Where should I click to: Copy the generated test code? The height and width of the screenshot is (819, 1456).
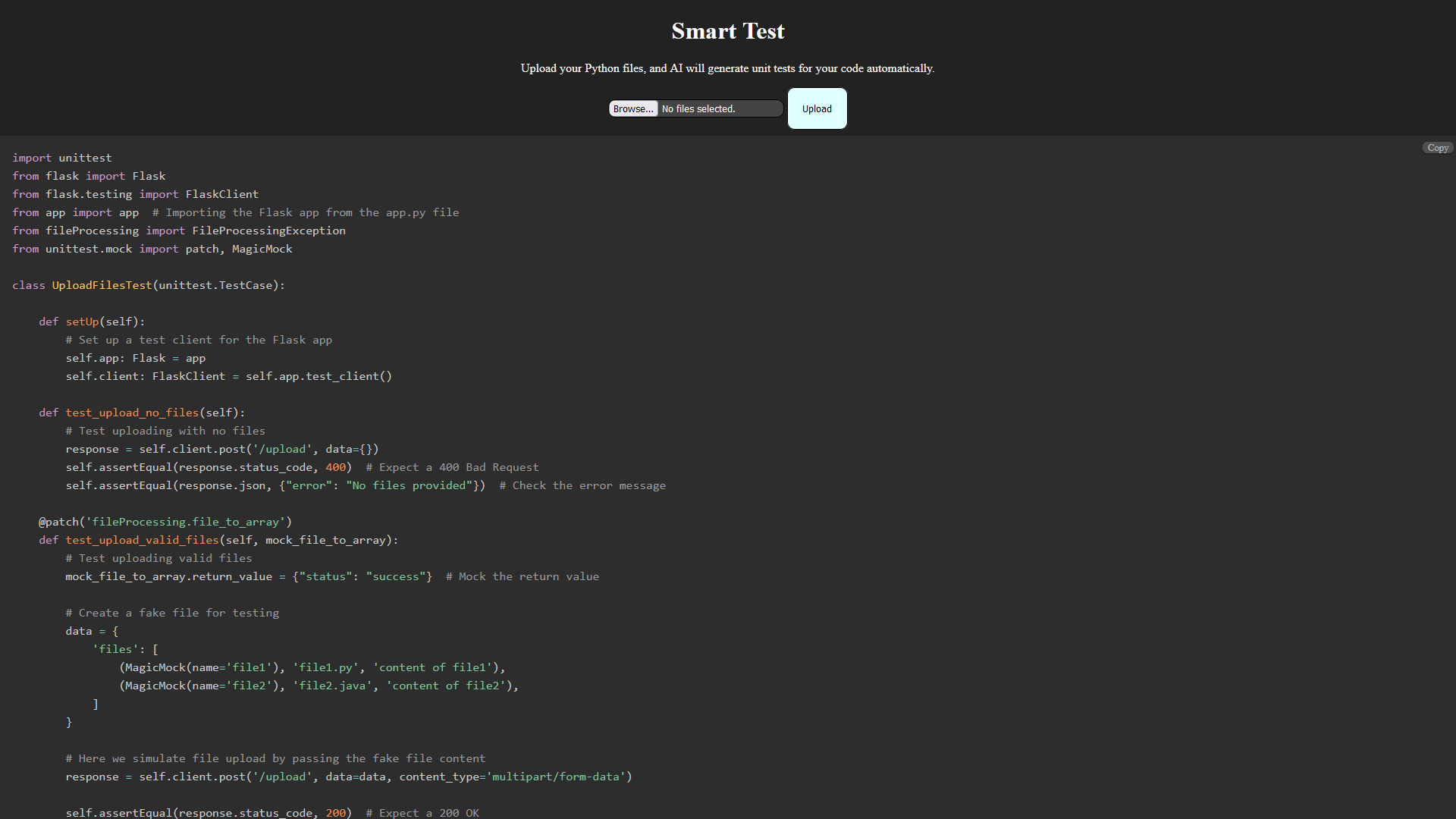point(1437,148)
